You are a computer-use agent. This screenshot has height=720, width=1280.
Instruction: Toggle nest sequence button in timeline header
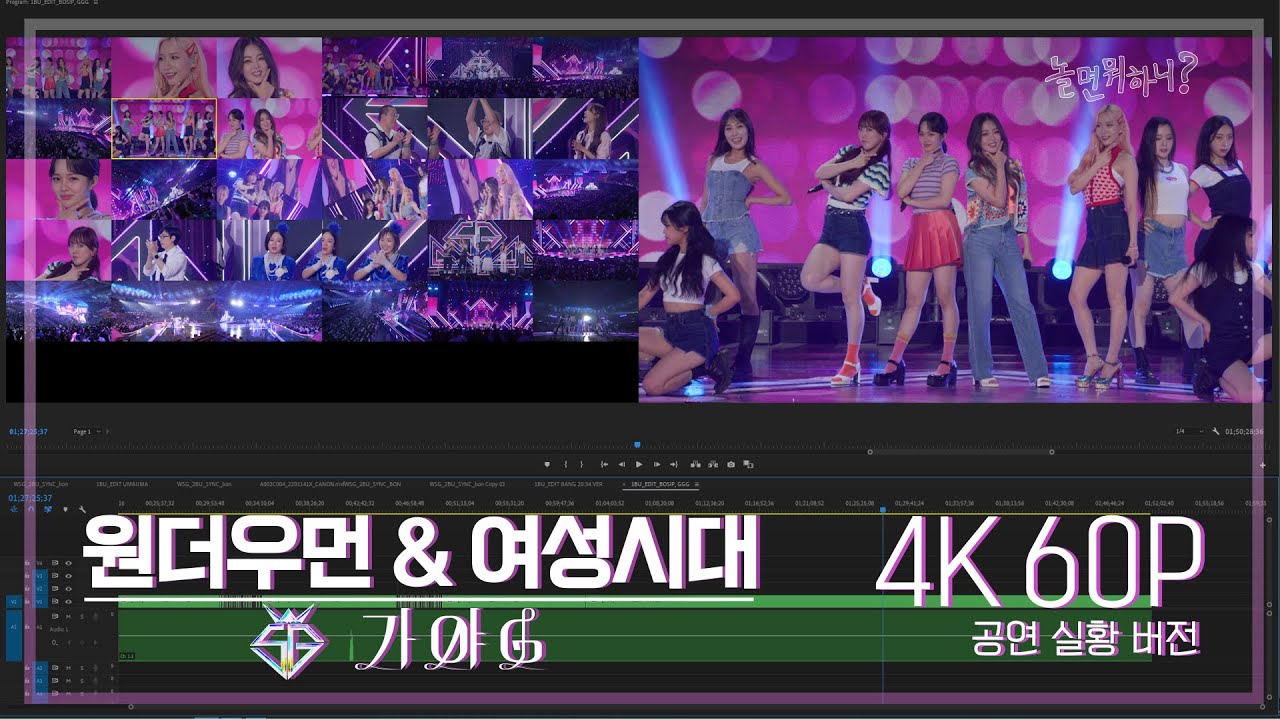(x=13, y=509)
